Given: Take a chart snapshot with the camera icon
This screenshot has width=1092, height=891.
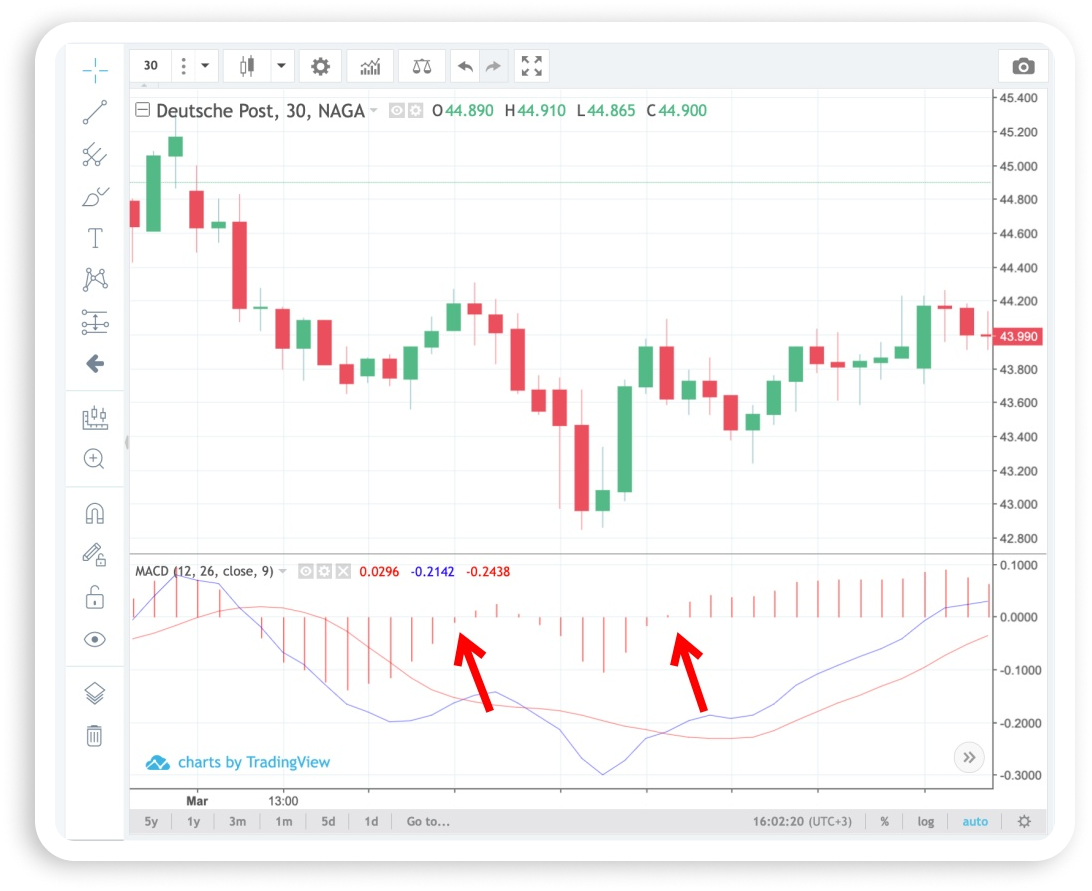Looking at the screenshot, I should click(1023, 65).
